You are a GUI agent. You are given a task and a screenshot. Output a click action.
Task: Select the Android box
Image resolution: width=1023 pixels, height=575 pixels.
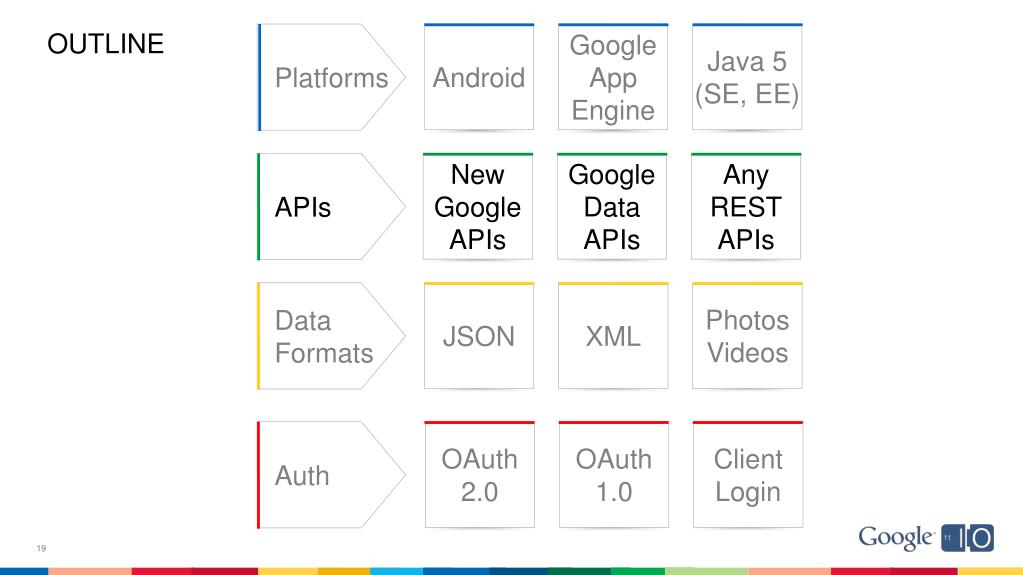point(479,77)
